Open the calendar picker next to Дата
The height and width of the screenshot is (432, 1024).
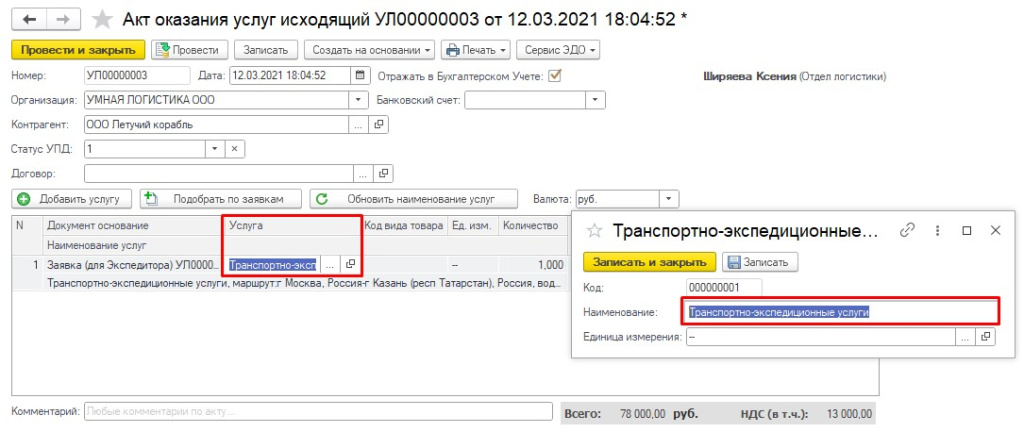(x=360, y=76)
